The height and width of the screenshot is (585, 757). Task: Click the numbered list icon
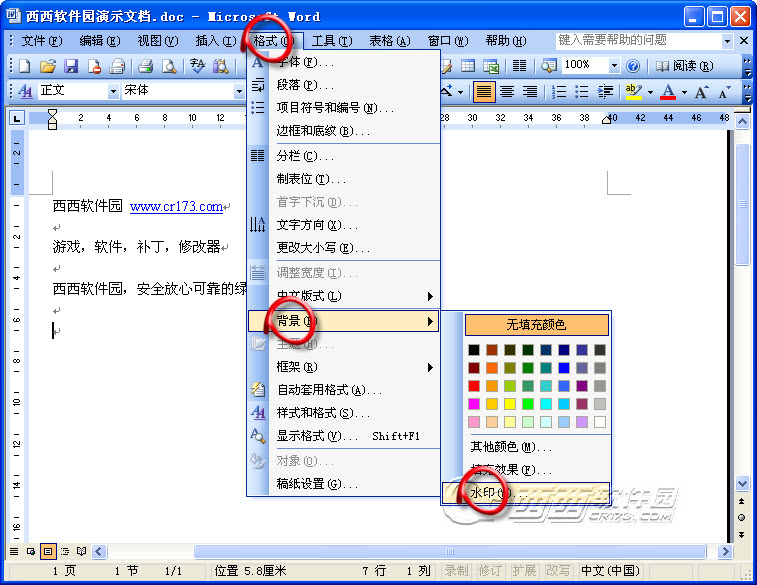point(559,91)
